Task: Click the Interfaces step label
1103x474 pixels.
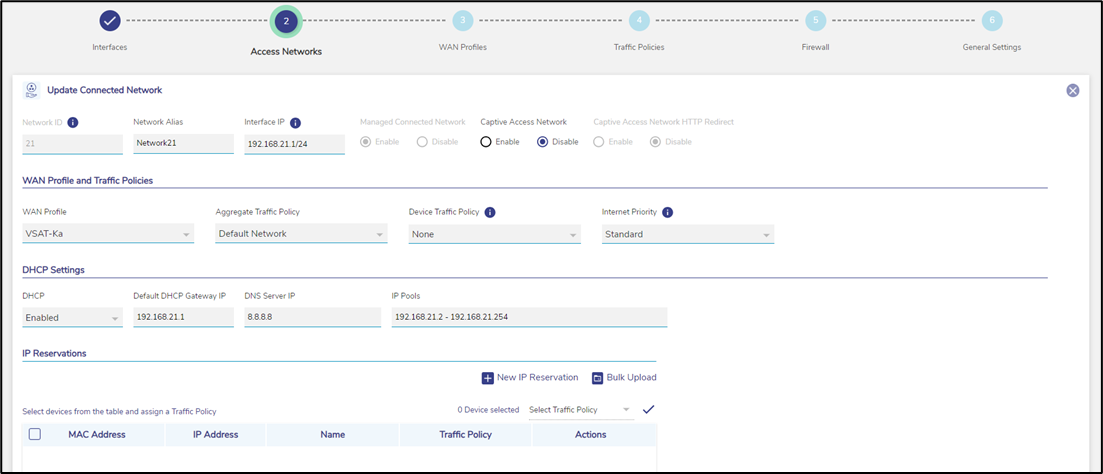Action: 110,47
